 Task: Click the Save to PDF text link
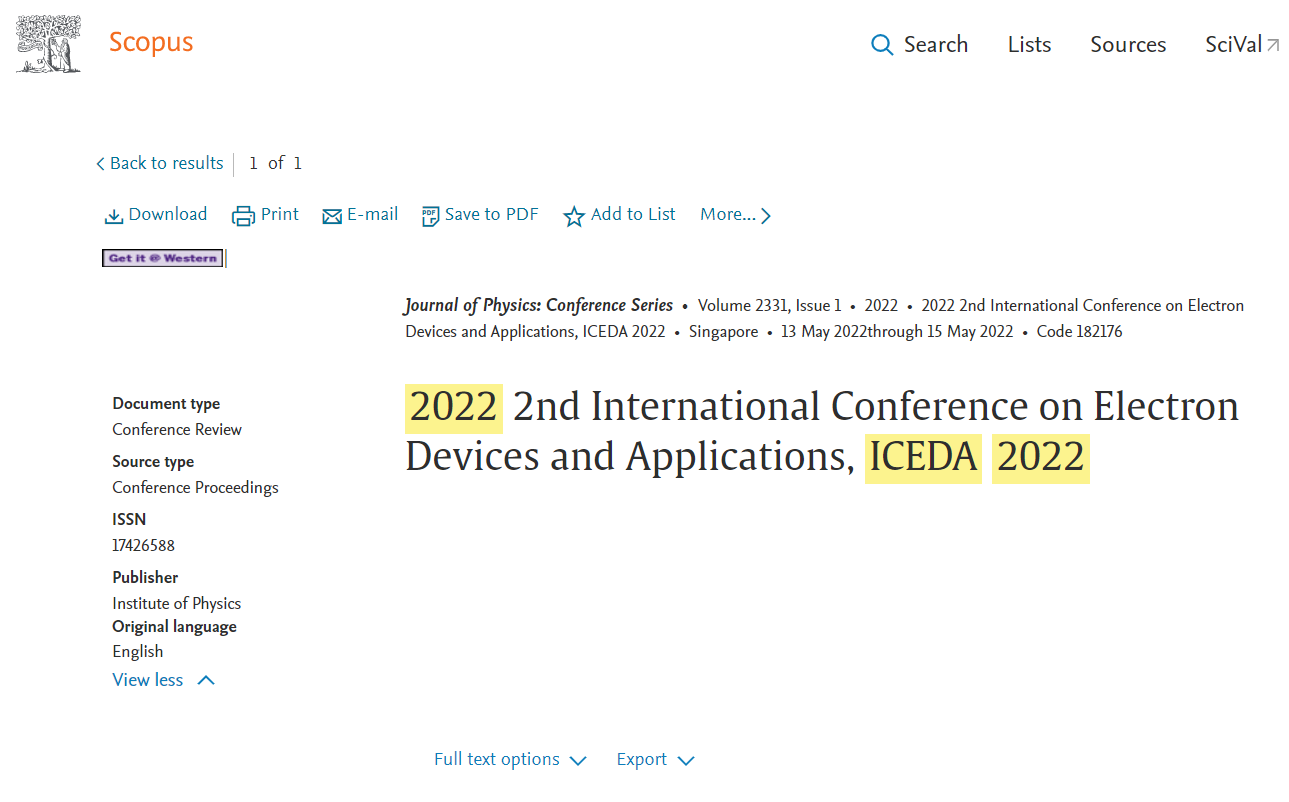coord(492,214)
